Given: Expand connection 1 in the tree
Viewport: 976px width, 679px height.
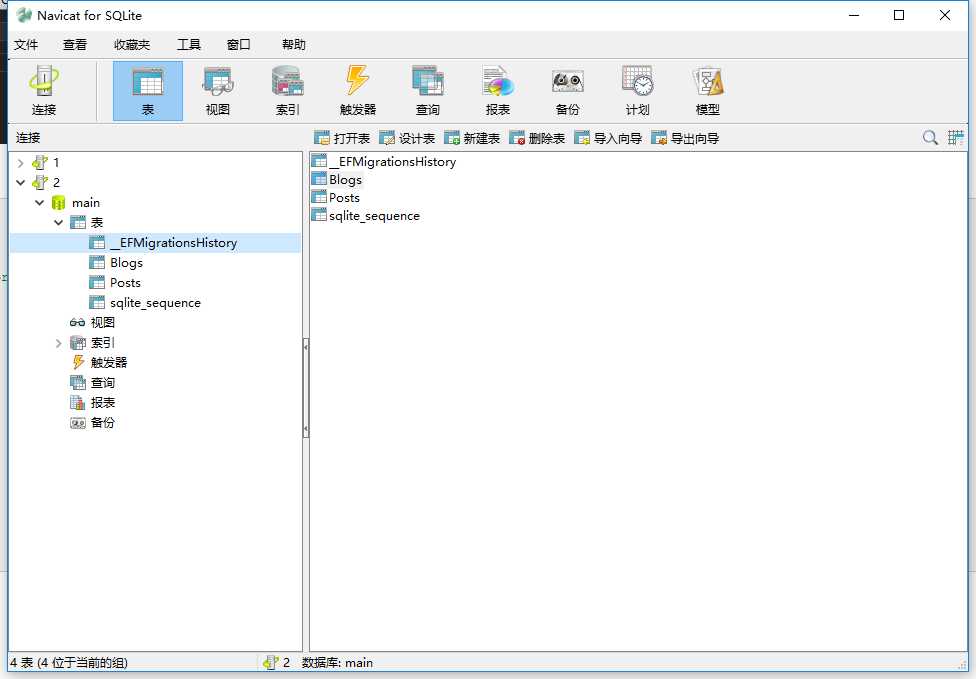Looking at the screenshot, I should coord(21,163).
